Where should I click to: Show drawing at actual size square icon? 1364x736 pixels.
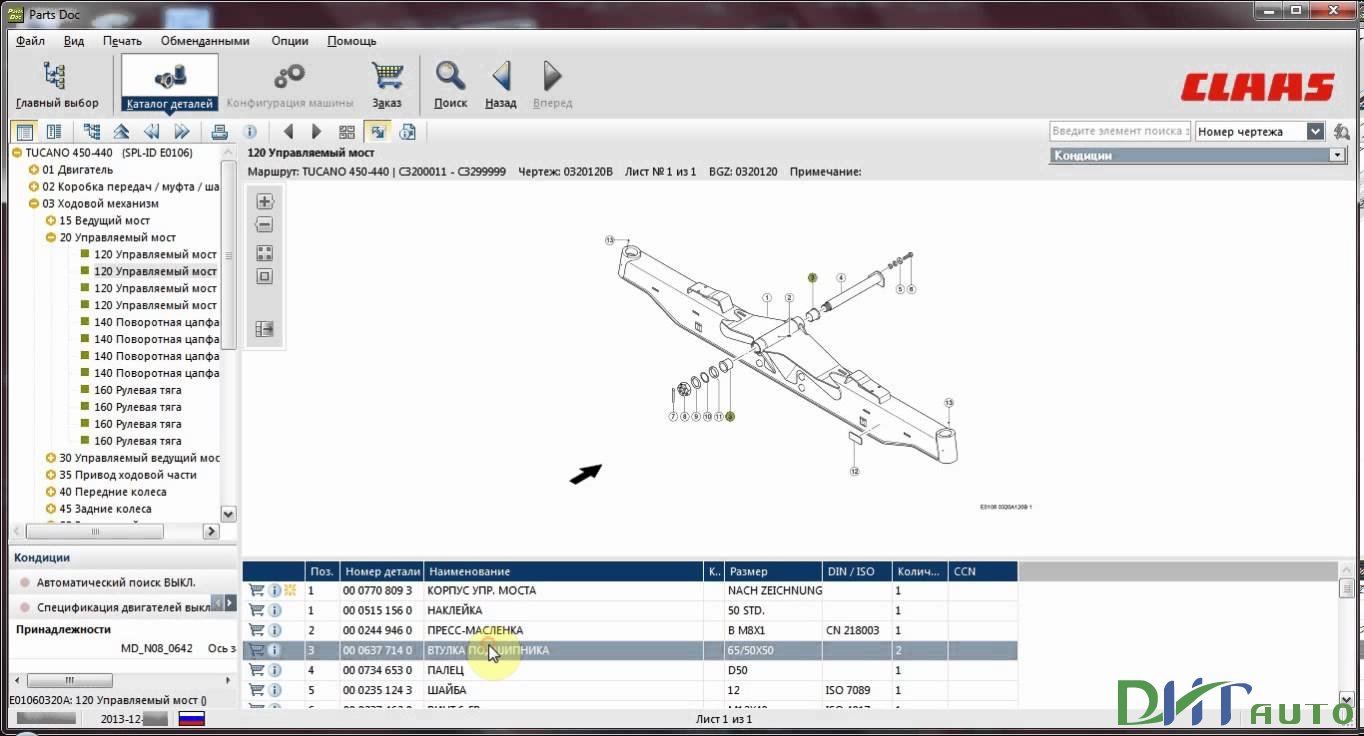(x=265, y=277)
